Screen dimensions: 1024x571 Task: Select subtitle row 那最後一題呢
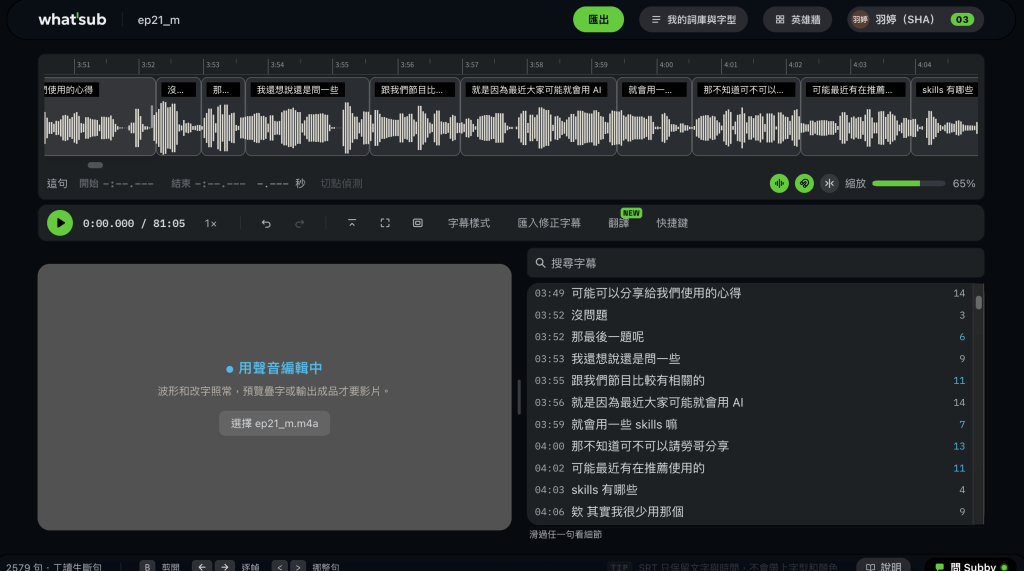(x=750, y=337)
